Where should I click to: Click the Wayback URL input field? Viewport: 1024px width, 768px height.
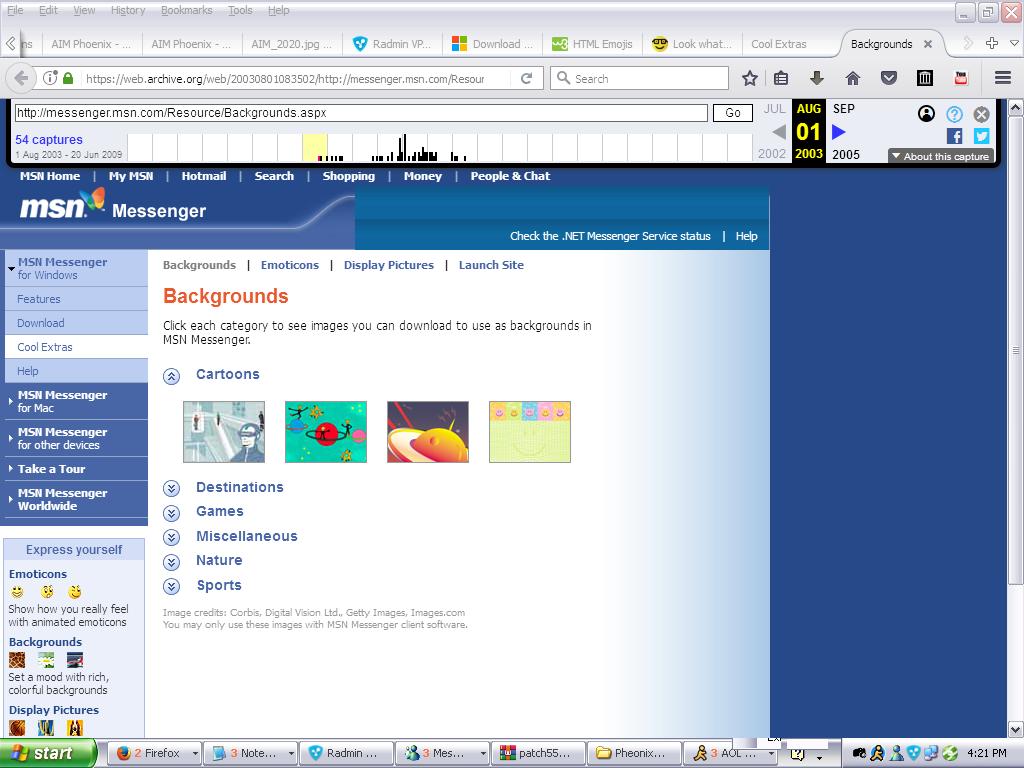coord(360,113)
